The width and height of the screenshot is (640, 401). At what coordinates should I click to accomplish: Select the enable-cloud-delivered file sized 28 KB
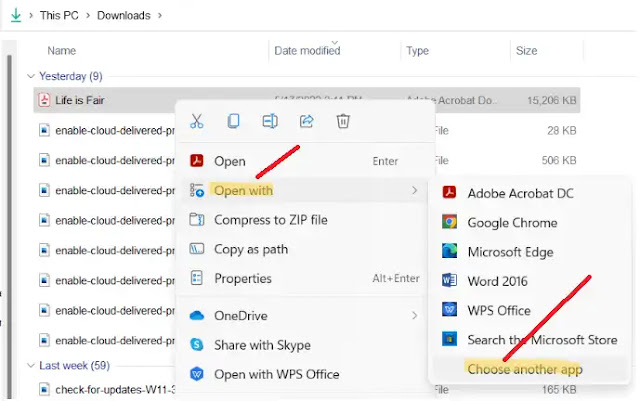pos(115,130)
